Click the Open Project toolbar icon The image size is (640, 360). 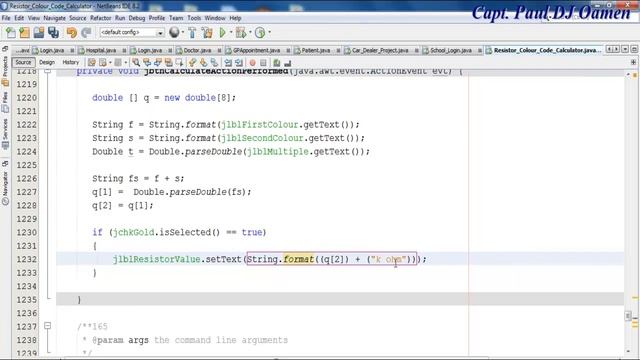tap(39, 33)
